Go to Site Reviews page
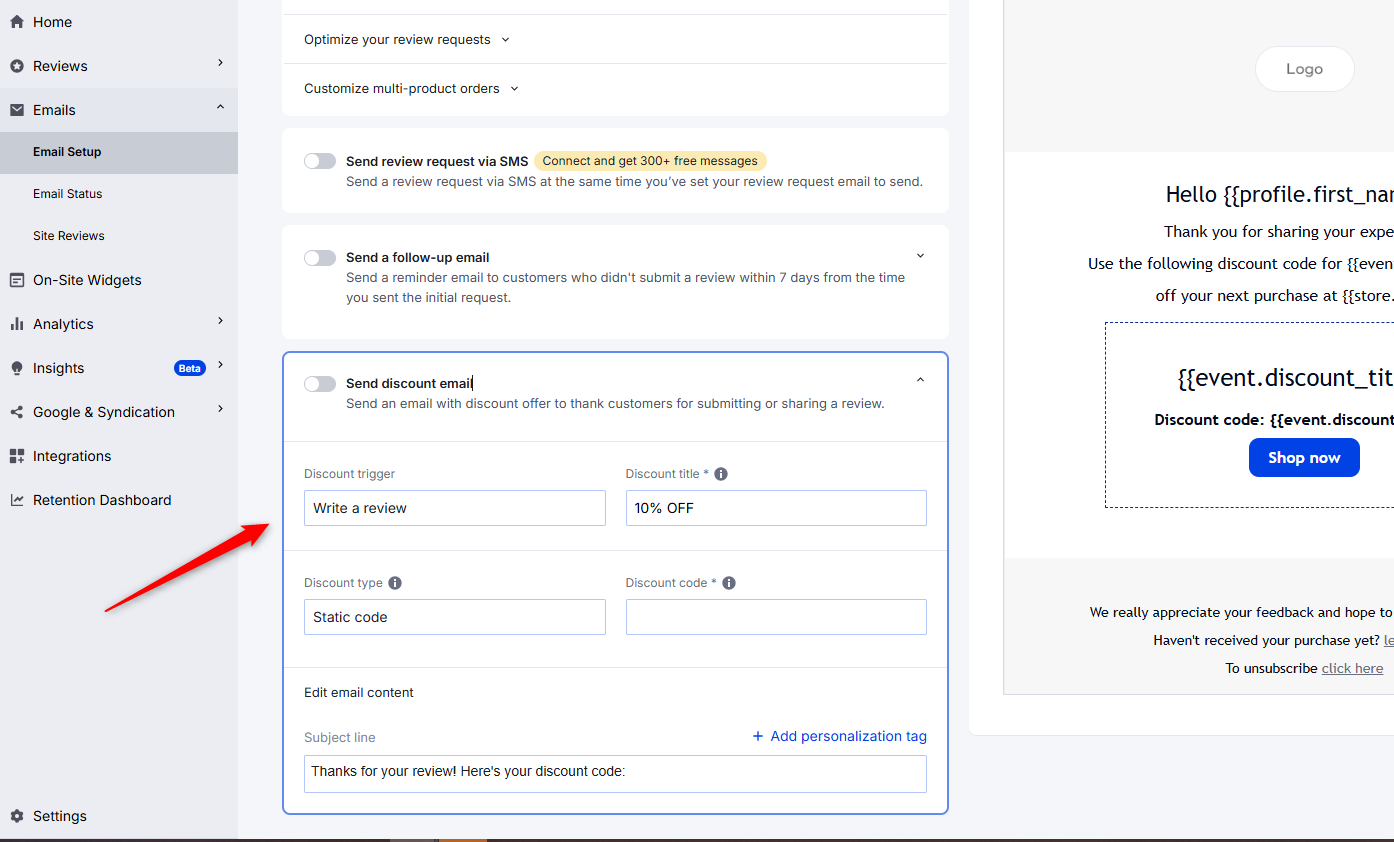 click(69, 236)
